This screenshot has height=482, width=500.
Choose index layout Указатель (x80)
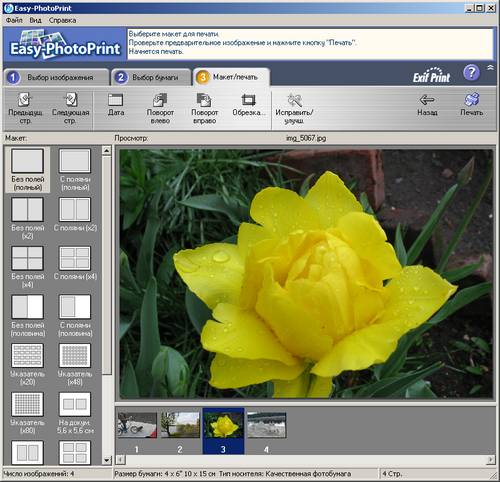(x=28, y=413)
